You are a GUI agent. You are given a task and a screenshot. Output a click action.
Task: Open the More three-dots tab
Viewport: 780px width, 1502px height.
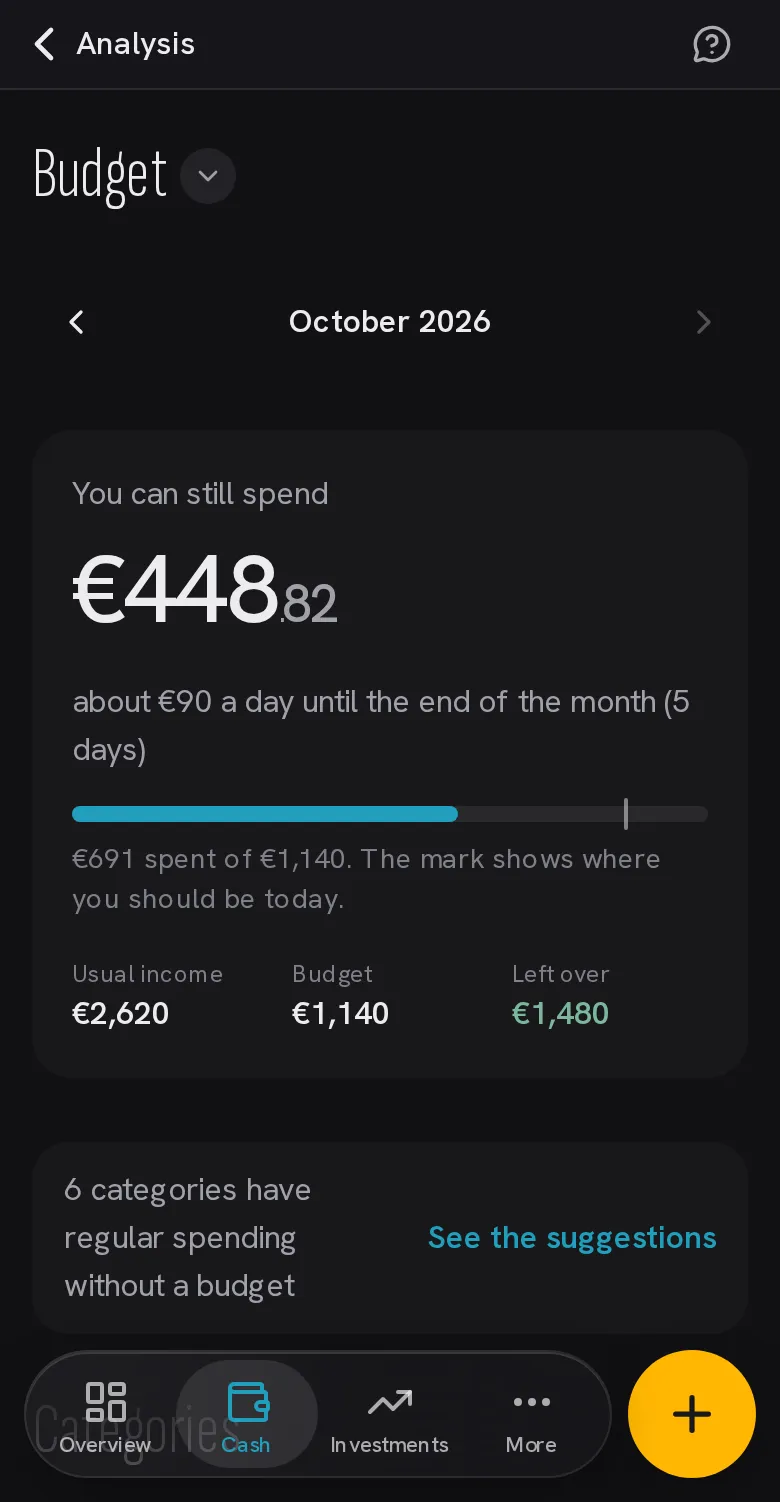531,1417
